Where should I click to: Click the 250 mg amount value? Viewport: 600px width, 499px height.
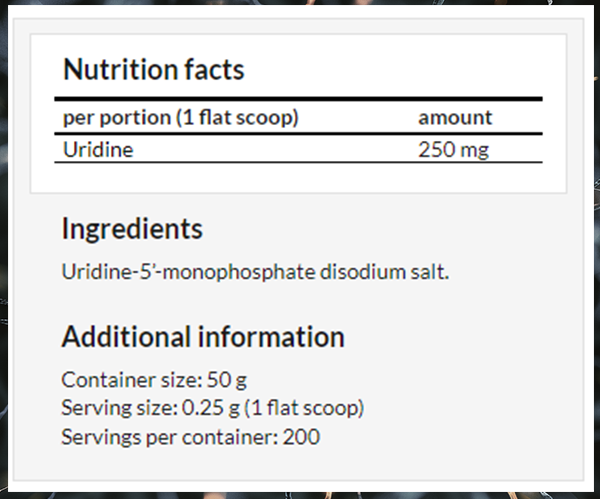point(453,150)
